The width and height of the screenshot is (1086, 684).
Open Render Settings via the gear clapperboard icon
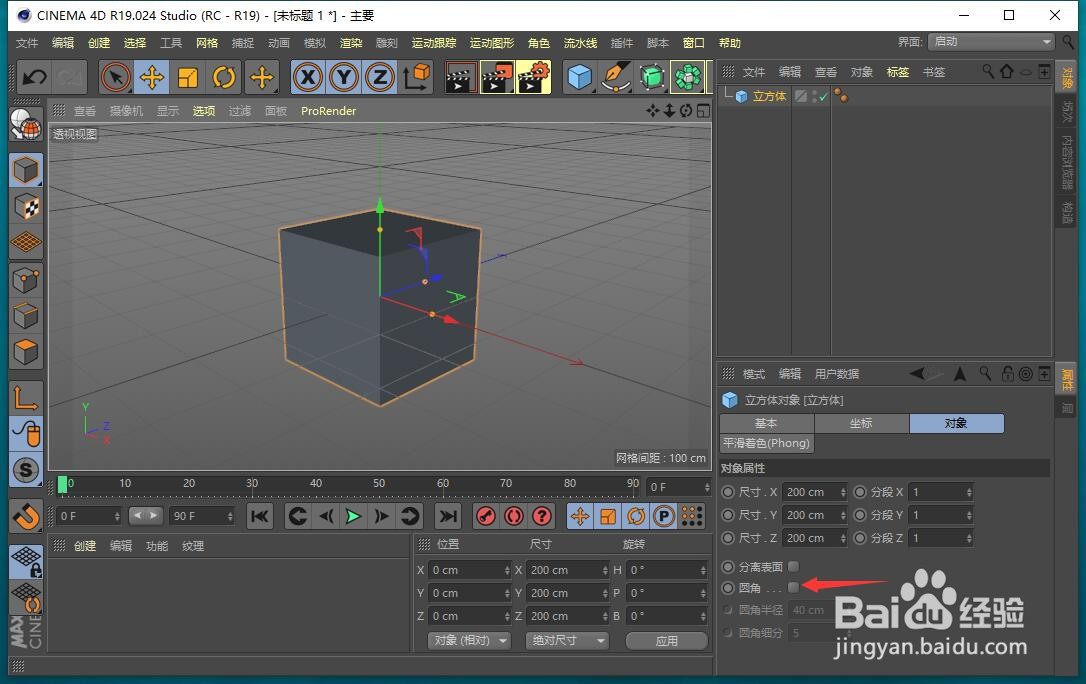tap(529, 77)
